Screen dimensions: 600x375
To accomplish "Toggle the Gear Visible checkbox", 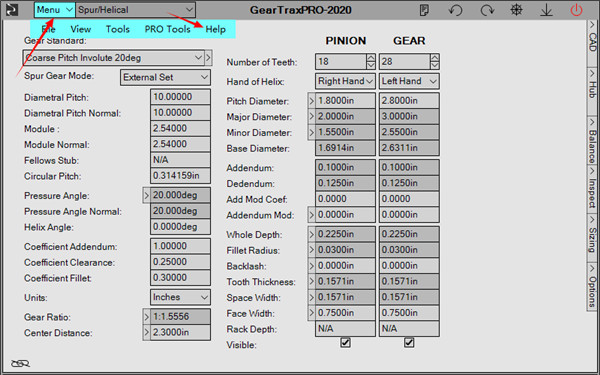I will pos(409,342).
